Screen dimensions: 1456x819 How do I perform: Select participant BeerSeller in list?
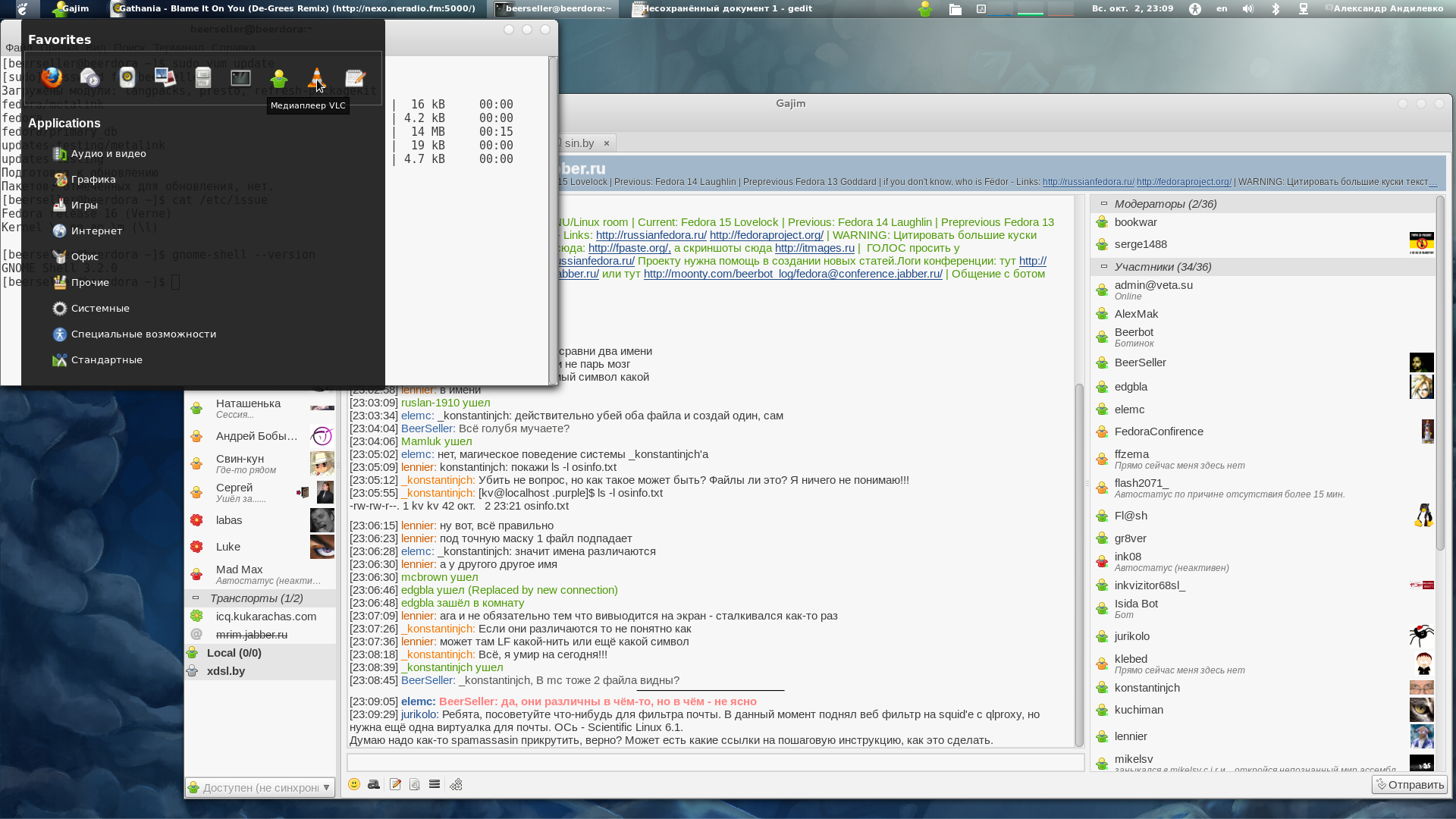(1262, 362)
